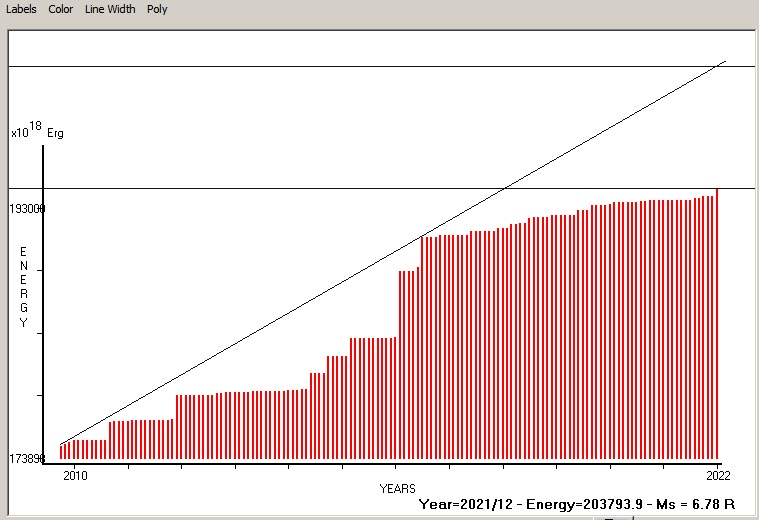Click the x10 Erg unit label
Screen dimensions: 759x520
pyautogui.click(x=36, y=131)
